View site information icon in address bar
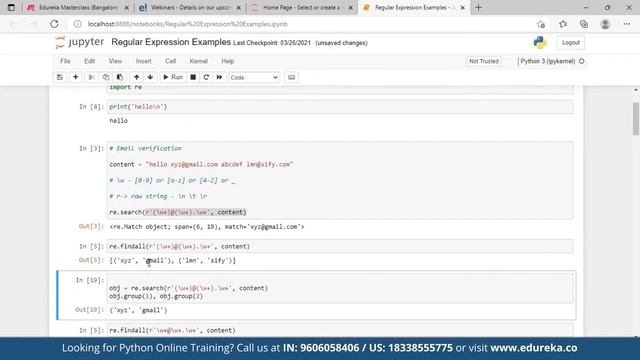This screenshot has width=640, height=360. 78,24
